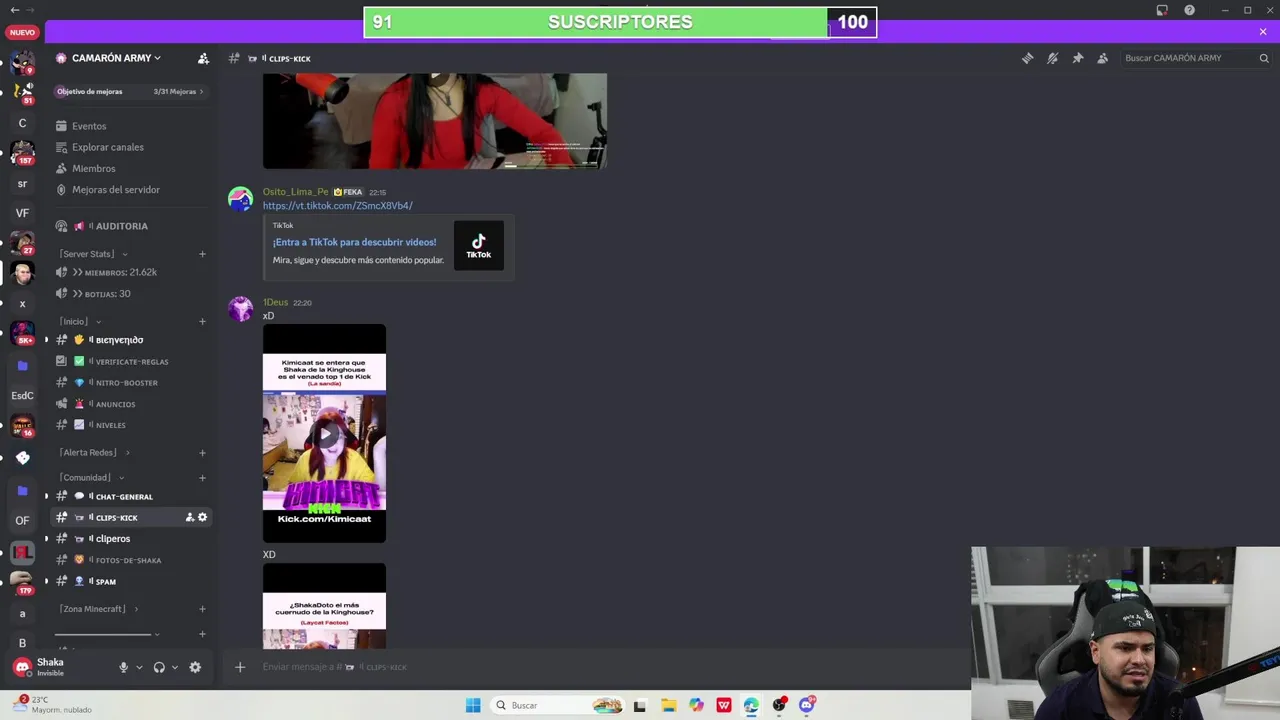Select the bienvenido channel
The image size is (1280, 720).
(x=131, y=340)
